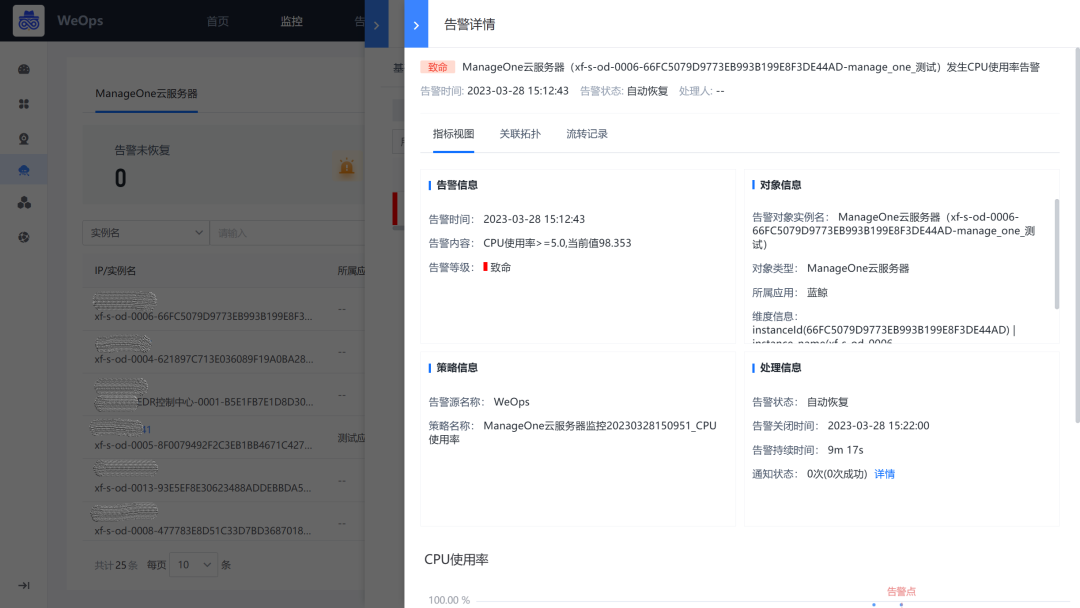Viewport: 1080px width, 608px height.
Task: Open the dashboard gauge sidebar icon
Action: coord(23,69)
